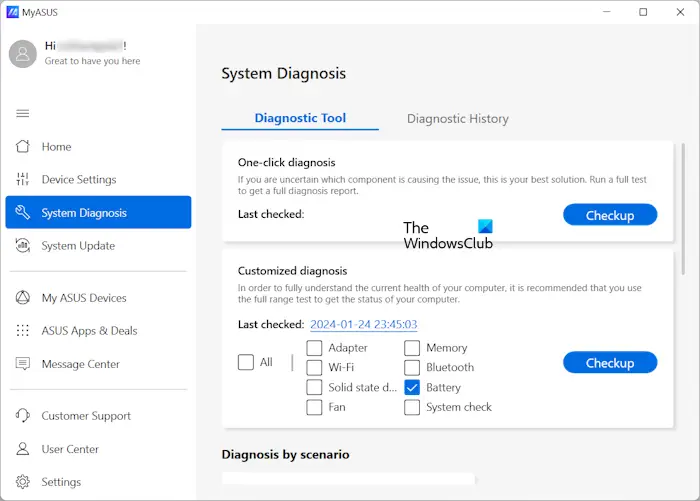700x501 pixels.
Task: Tick the All checkbox
Action: click(x=246, y=362)
